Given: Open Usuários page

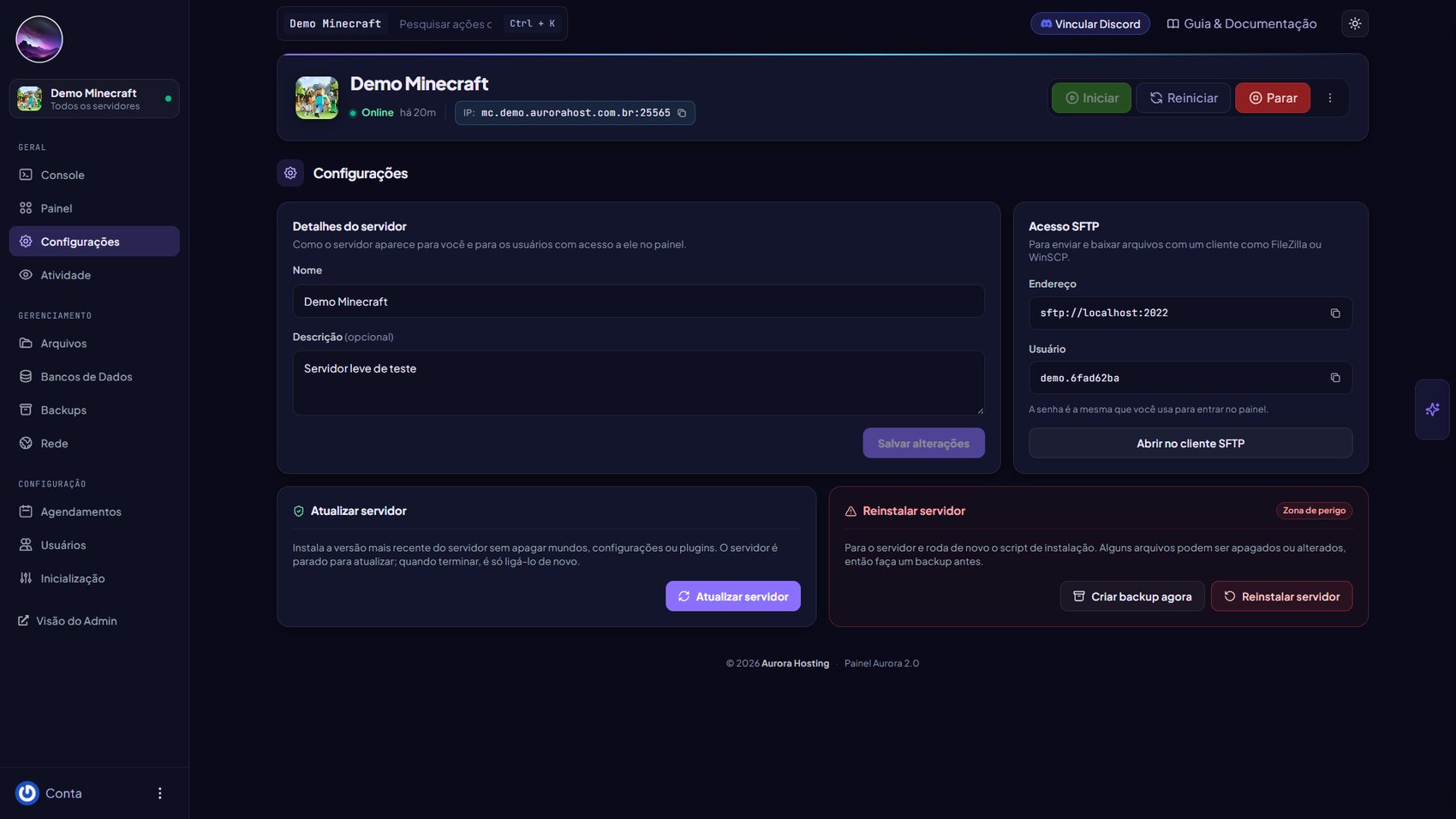Looking at the screenshot, I should point(94,545).
